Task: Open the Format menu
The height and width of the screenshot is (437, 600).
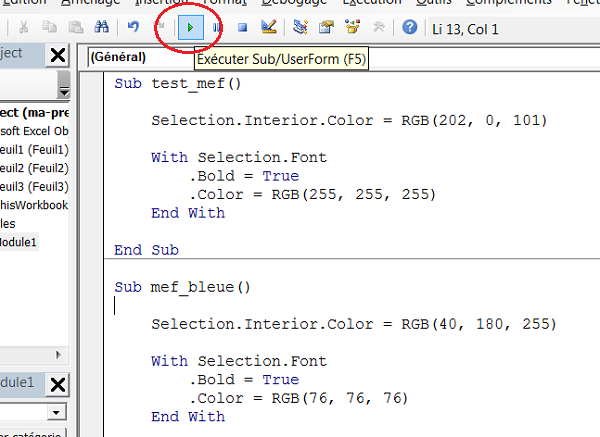Action: coord(225,2)
